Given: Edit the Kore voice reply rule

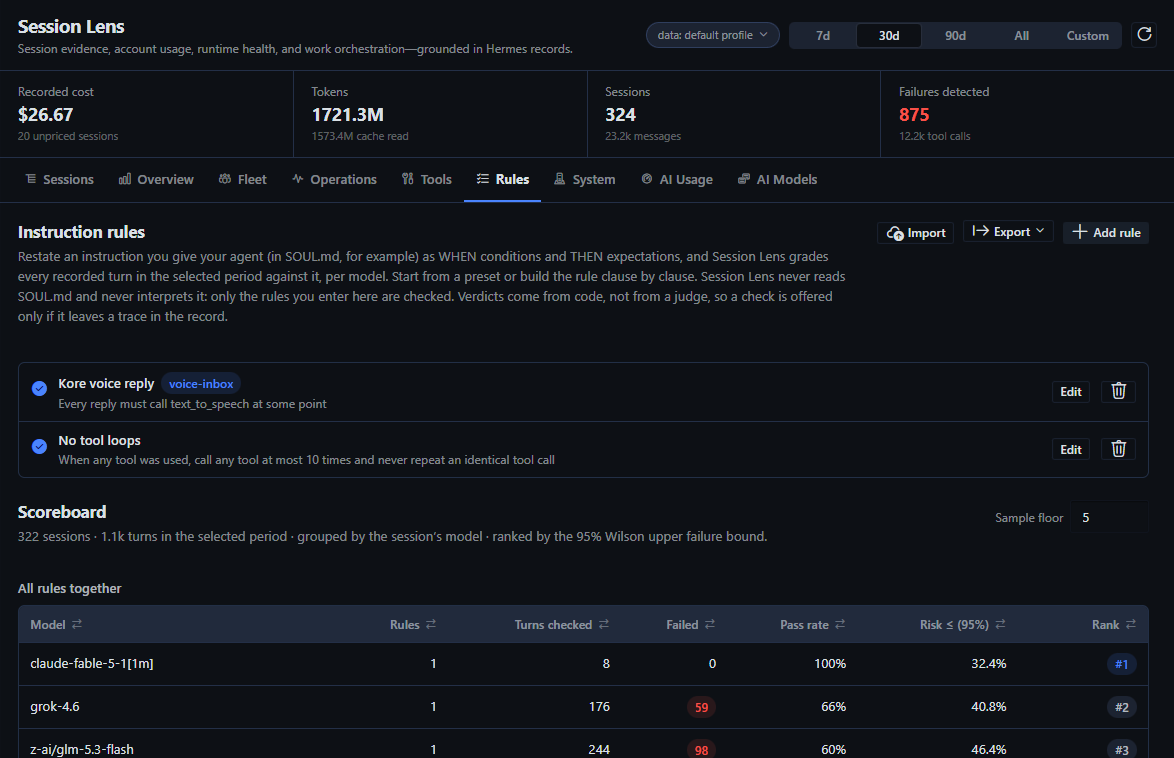Looking at the screenshot, I should tap(1071, 391).
